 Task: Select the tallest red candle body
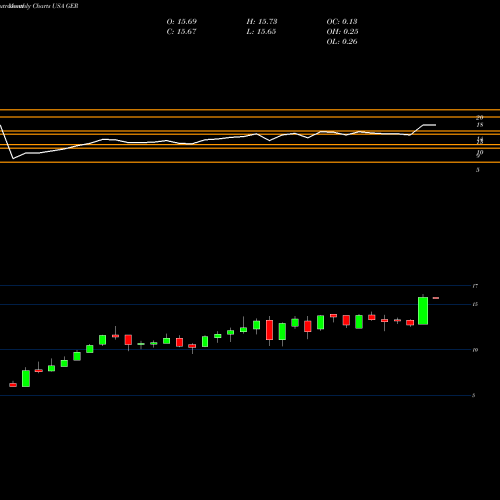click(269, 330)
